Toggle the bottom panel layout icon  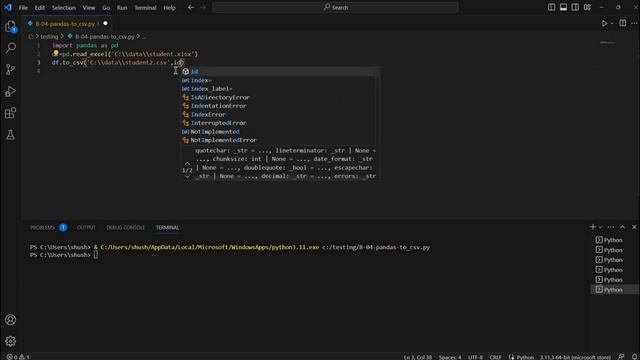pyautogui.click(x=563, y=7)
